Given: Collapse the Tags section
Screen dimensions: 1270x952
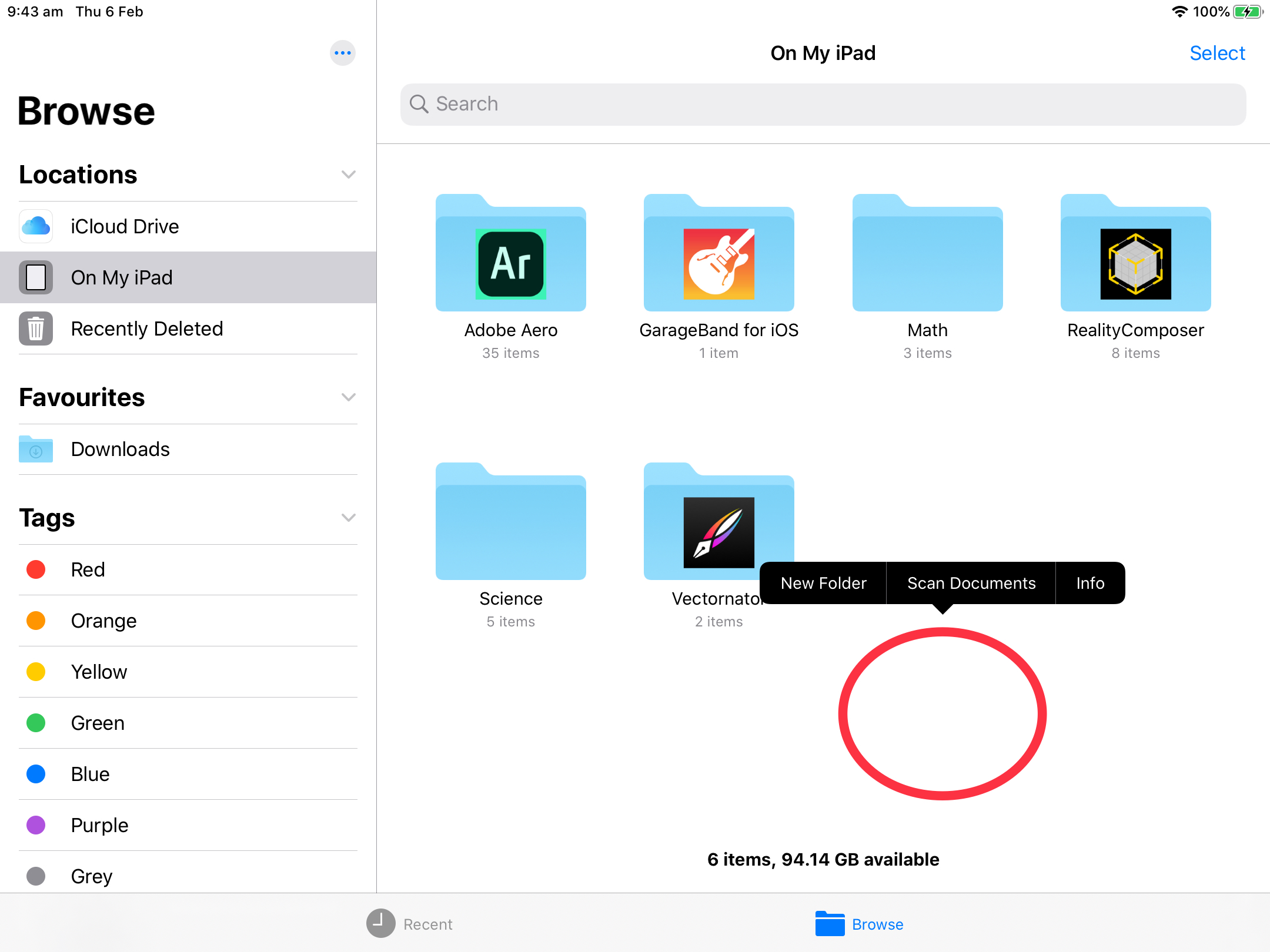Looking at the screenshot, I should click(349, 518).
